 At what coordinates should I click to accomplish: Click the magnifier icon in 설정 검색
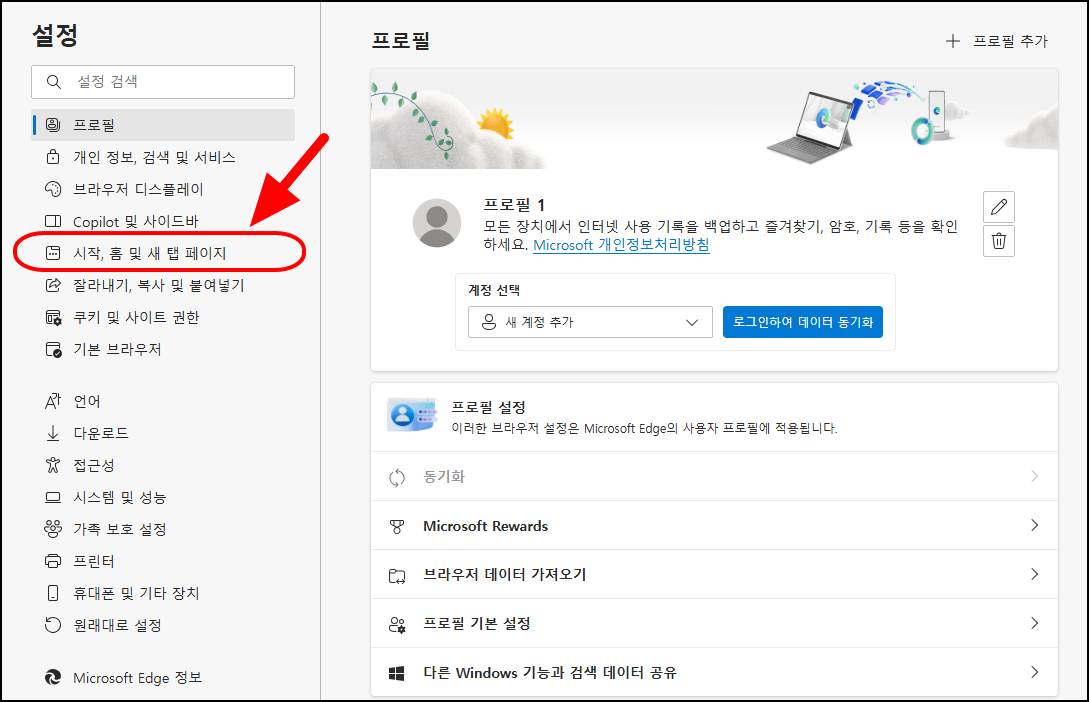coord(53,82)
